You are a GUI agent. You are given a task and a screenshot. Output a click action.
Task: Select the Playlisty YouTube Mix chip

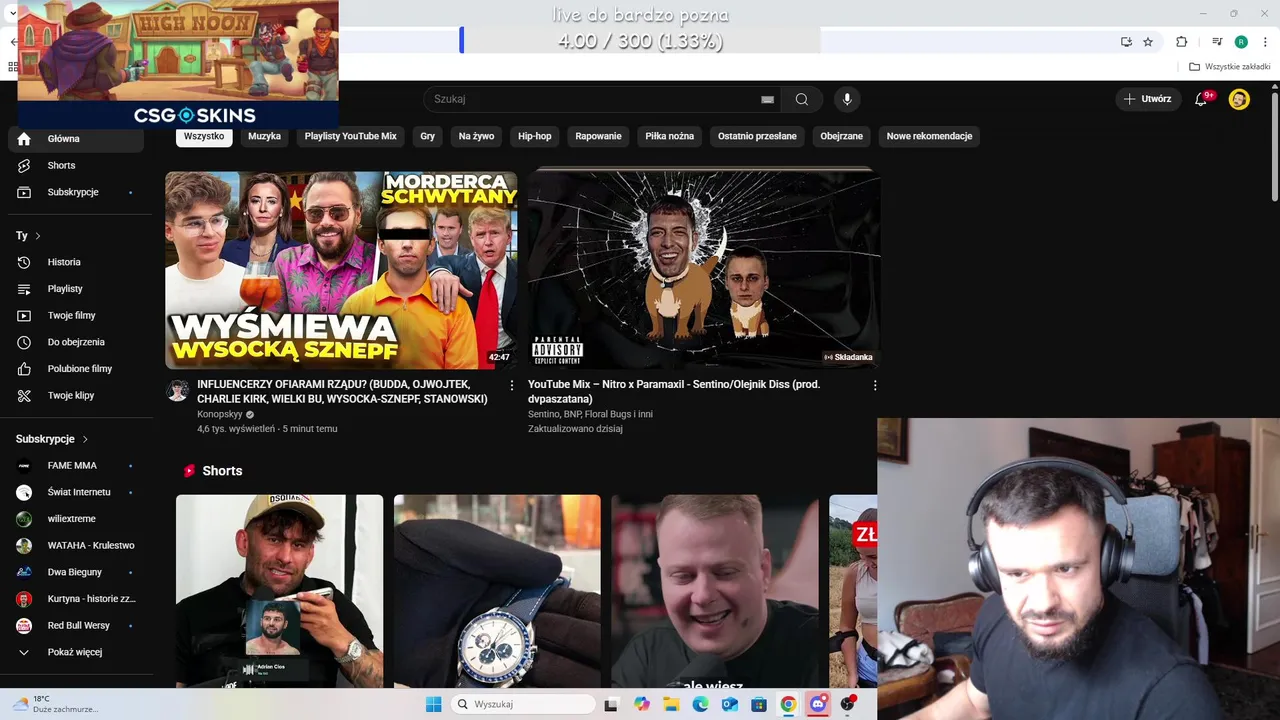pyautogui.click(x=351, y=136)
